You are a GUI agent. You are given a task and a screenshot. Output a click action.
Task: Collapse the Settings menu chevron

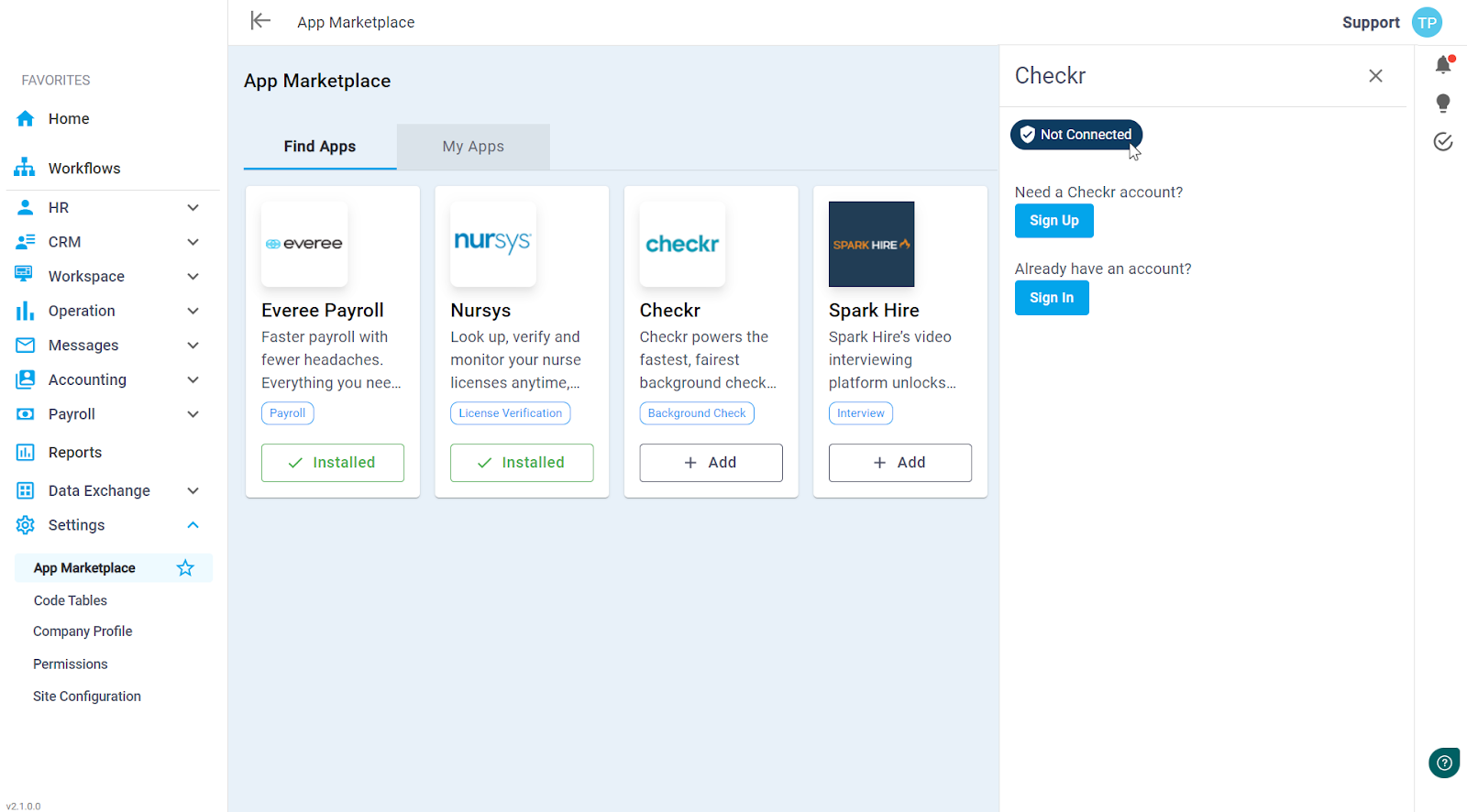193,524
